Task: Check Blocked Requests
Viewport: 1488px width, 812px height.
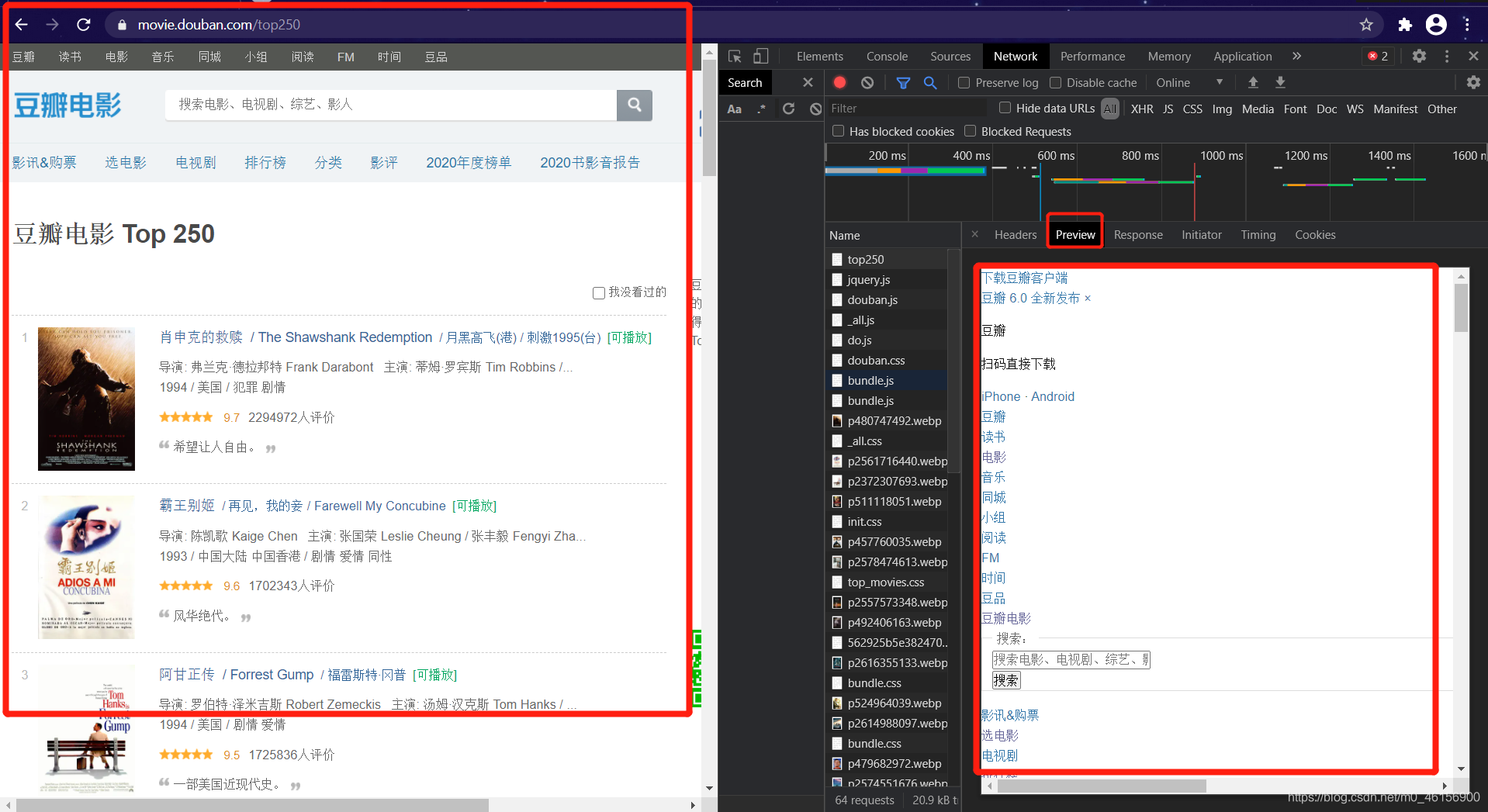Action: pyautogui.click(x=970, y=131)
